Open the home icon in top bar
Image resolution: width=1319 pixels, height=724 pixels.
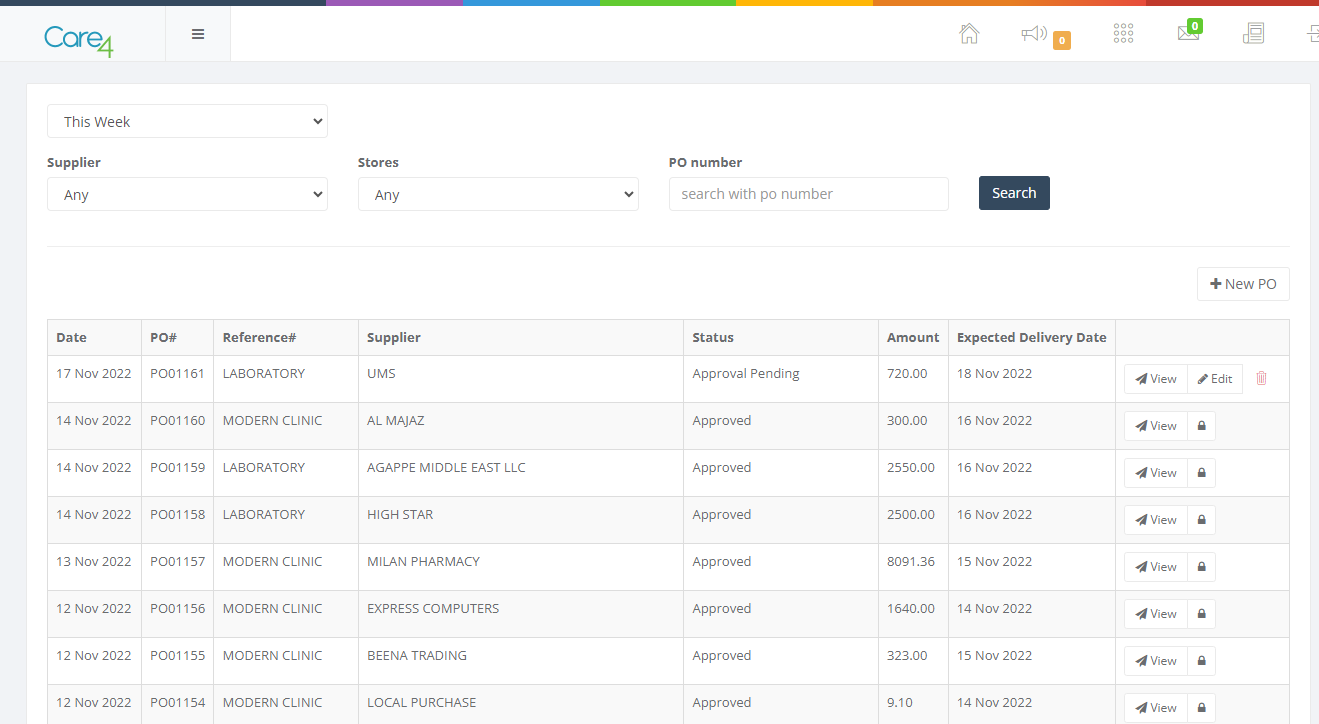(969, 34)
